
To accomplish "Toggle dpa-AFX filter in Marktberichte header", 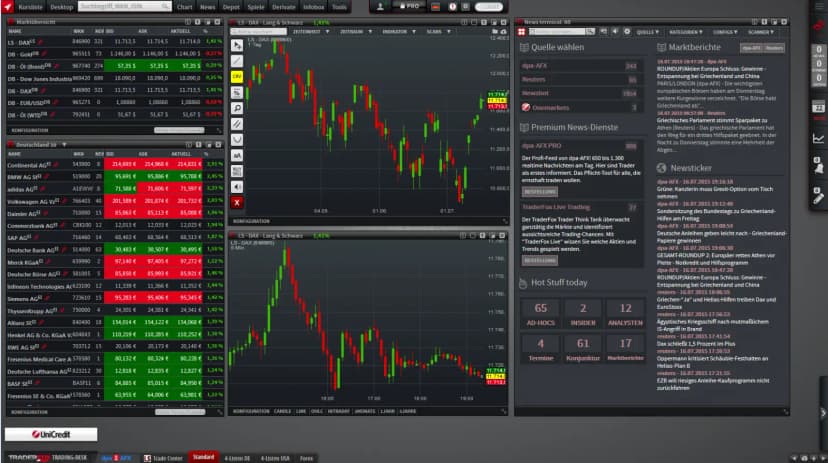I will click(751, 48).
